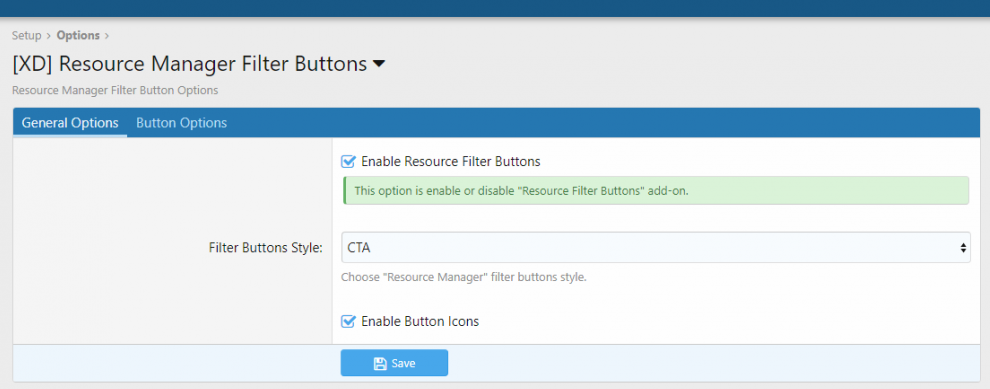The height and width of the screenshot is (389, 990).
Task: Disable the Enable Button Icons checkbox
Action: pos(348,321)
